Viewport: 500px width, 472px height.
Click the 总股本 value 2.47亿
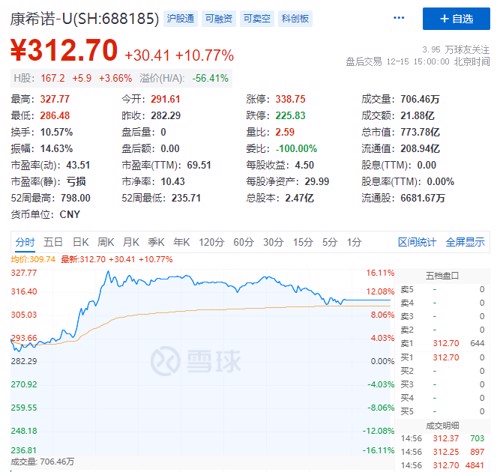pyautogui.click(x=299, y=198)
